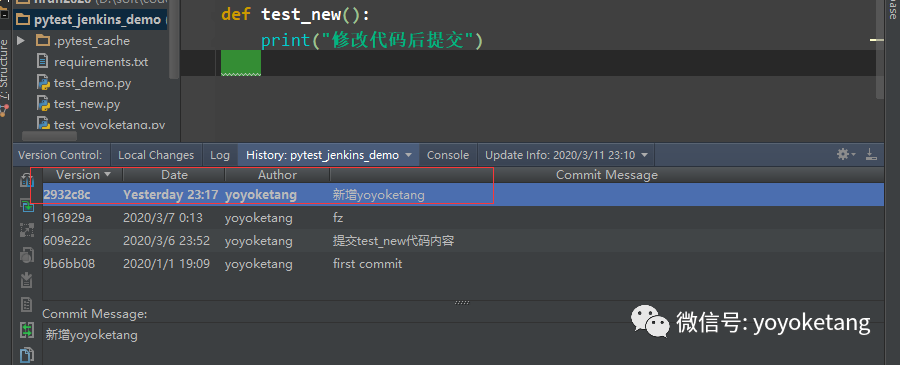
Task: Click the commit message '提交test_new代码内容'
Action: [x=394, y=241]
